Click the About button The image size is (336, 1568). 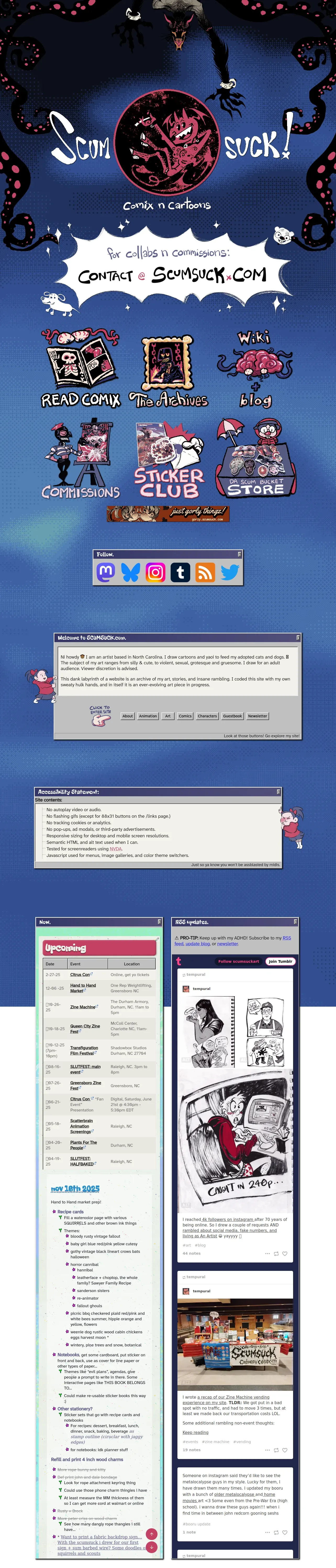point(127,716)
